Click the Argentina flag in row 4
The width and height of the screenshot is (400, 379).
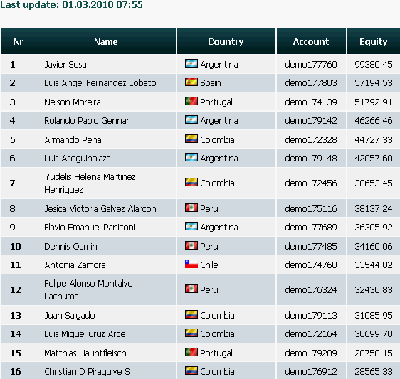[191, 119]
